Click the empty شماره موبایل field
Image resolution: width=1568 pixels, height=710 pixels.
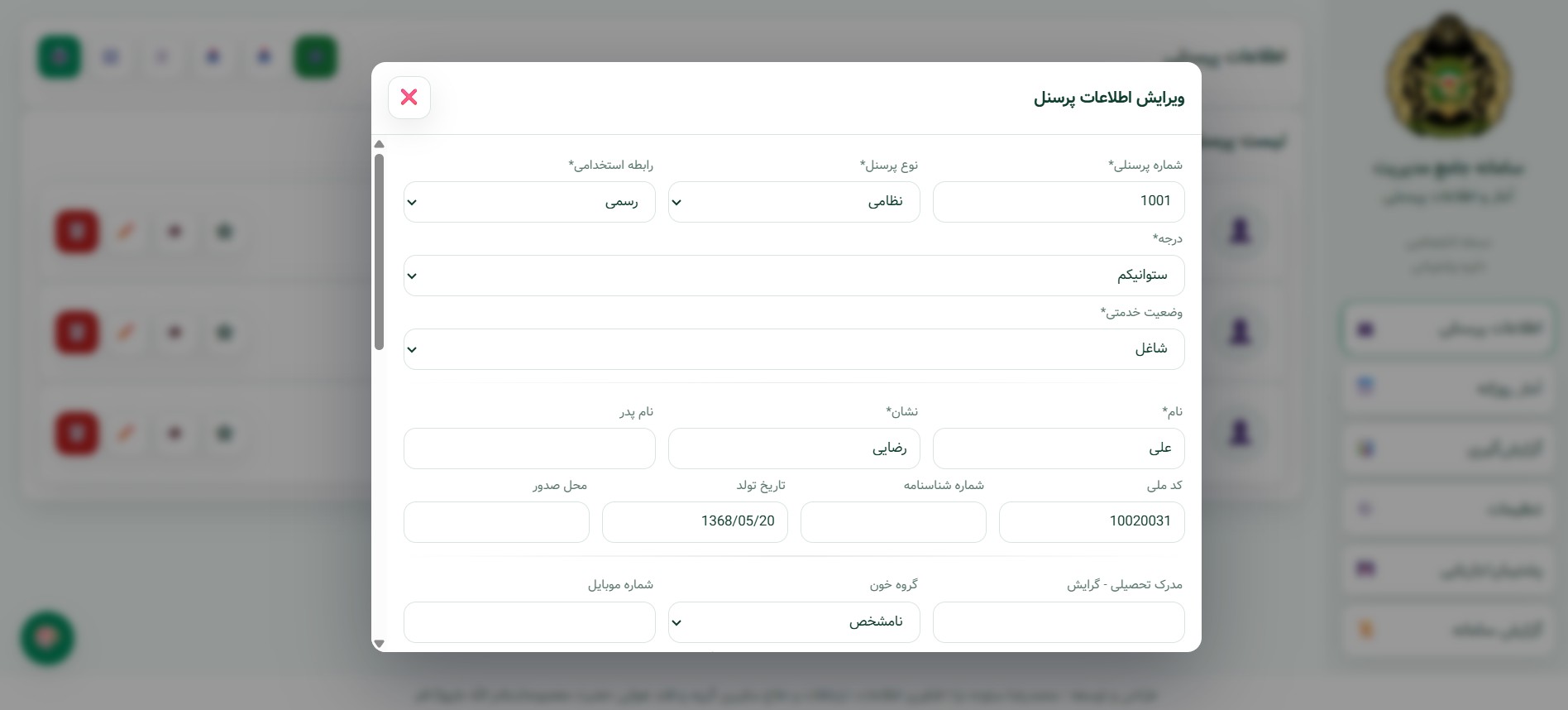(x=529, y=622)
